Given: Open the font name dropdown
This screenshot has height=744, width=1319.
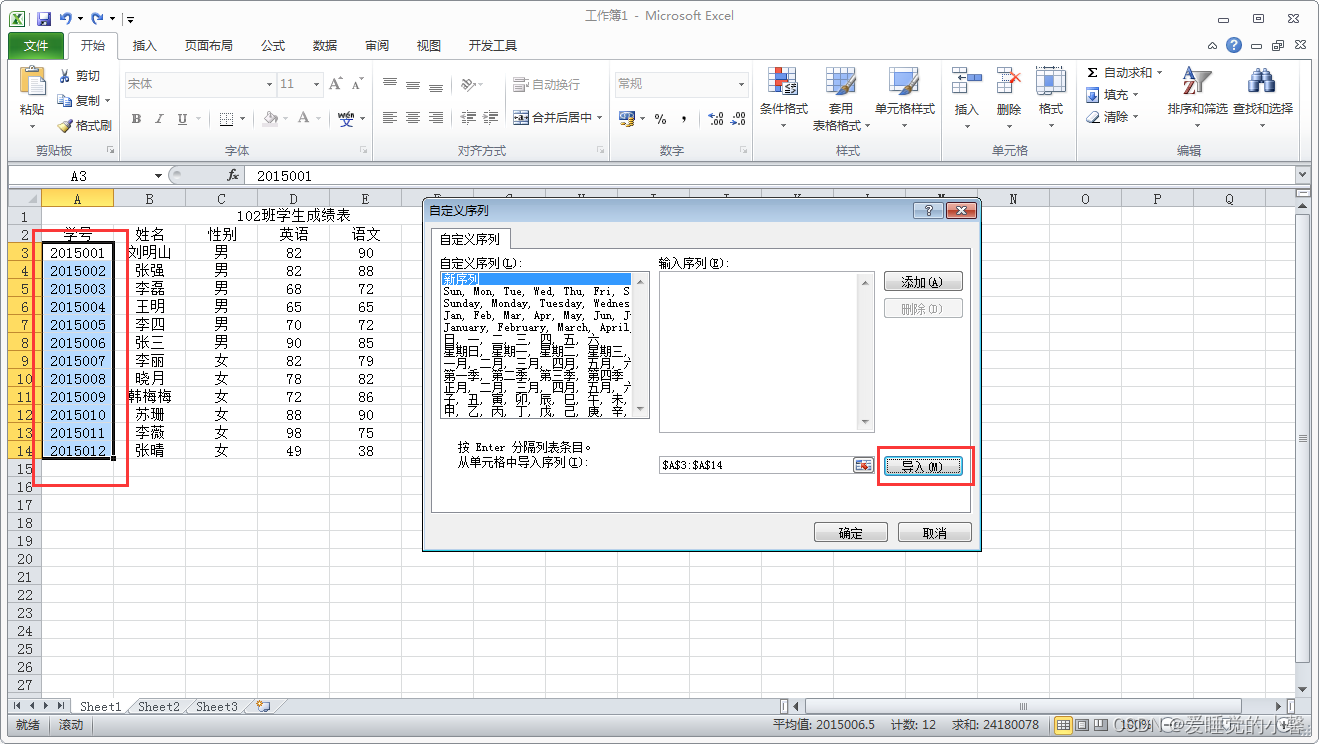Looking at the screenshot, I should coord(269,84).
